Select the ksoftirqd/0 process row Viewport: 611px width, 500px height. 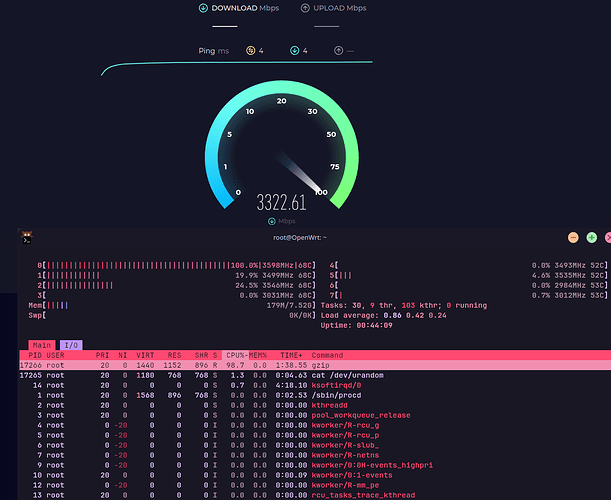(315, 385)
